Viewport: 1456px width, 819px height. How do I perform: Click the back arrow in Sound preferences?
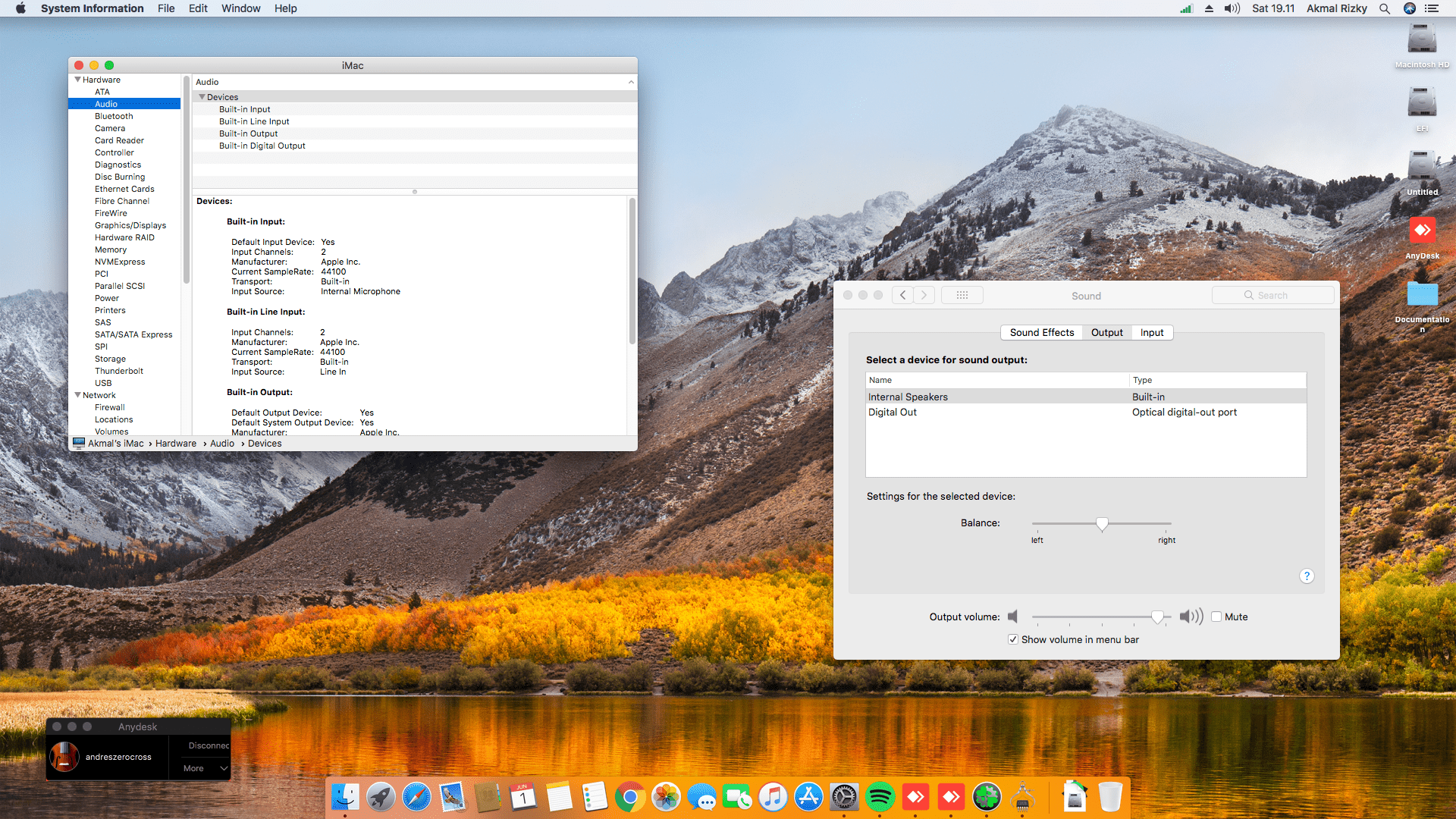click(902, 295)
